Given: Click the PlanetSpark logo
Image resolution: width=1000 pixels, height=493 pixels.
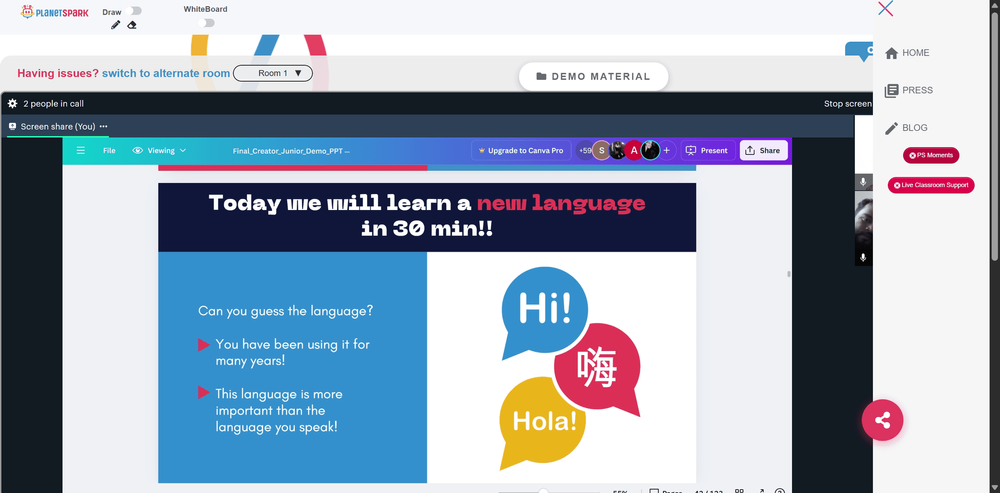Looking at the screenshot, I should 54,11.
